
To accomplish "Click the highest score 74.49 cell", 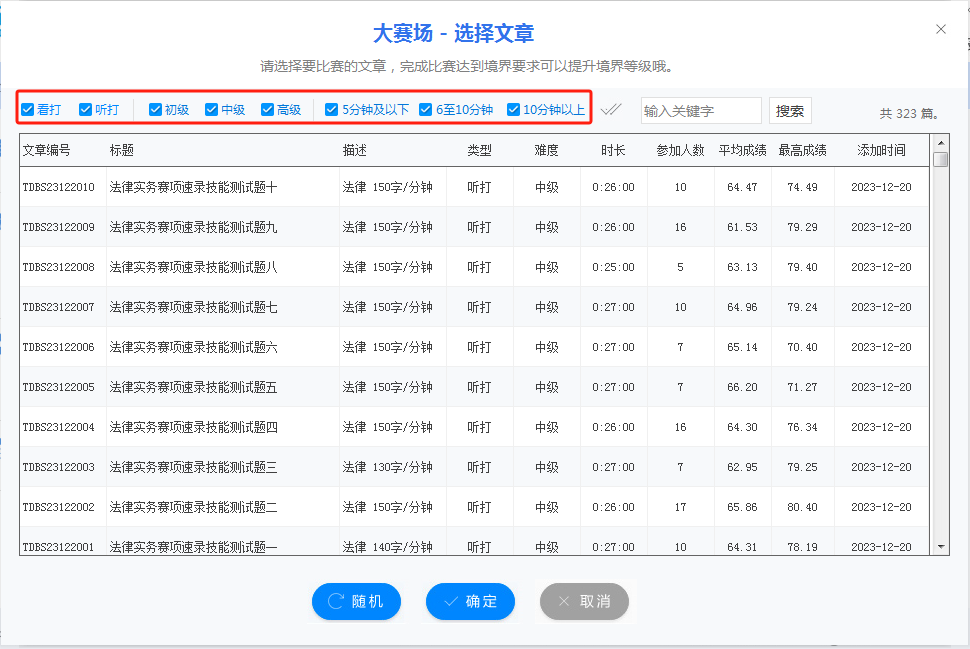I will coord(802,187).
